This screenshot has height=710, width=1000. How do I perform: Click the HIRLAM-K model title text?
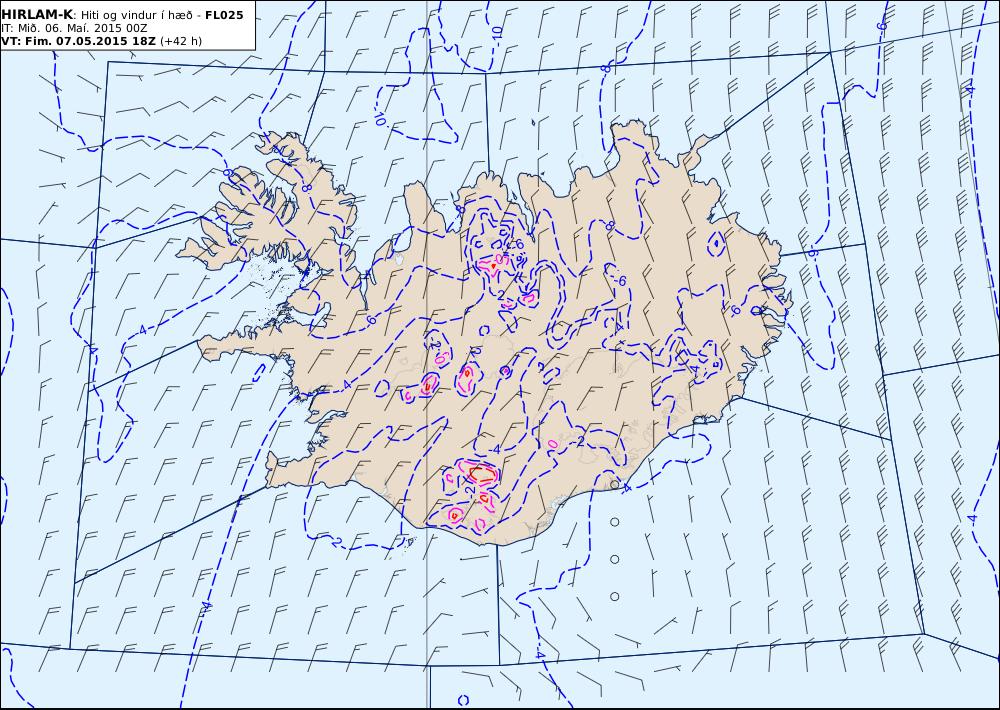pos(37,15)
